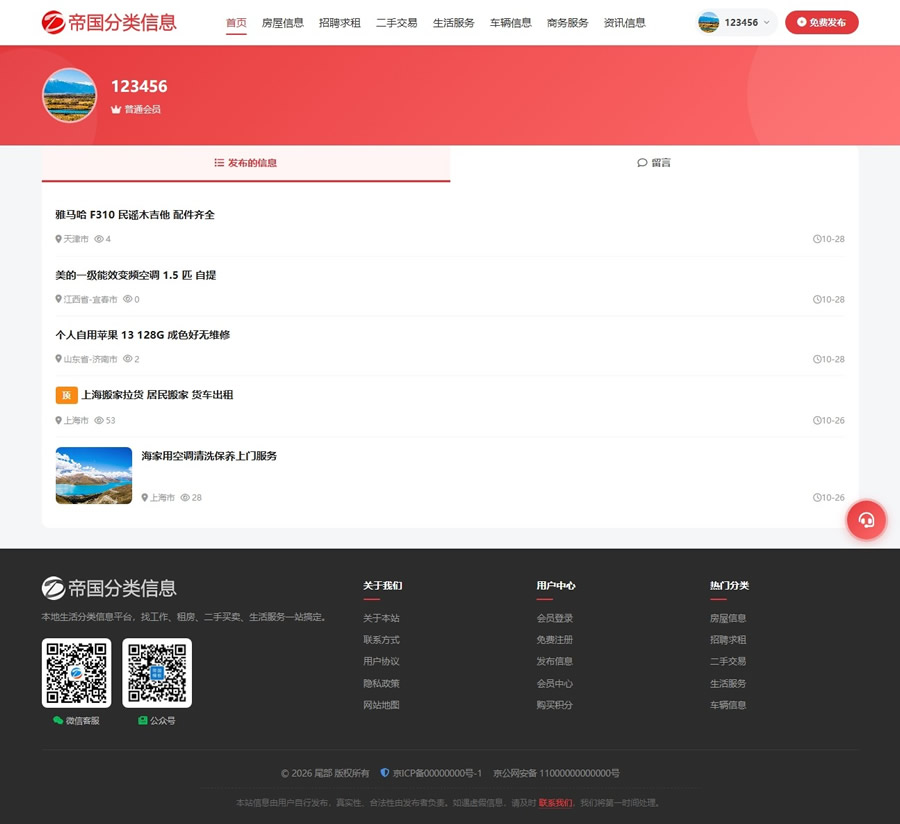This screenshot has height=824, width=900.
Task: Click the speech bubble icon in 留言 tab
Action: (642, 163)
